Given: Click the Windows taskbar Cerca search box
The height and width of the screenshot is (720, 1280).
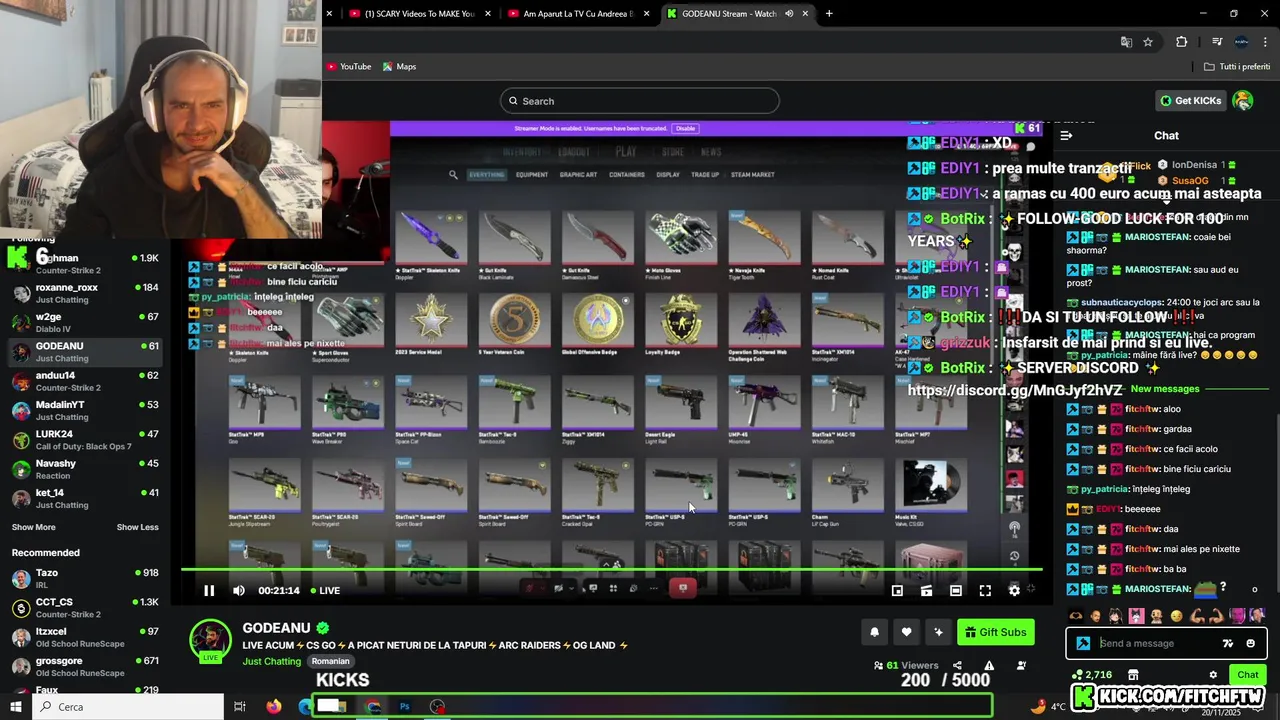Looking at the screenshot, I should point(128,707).
